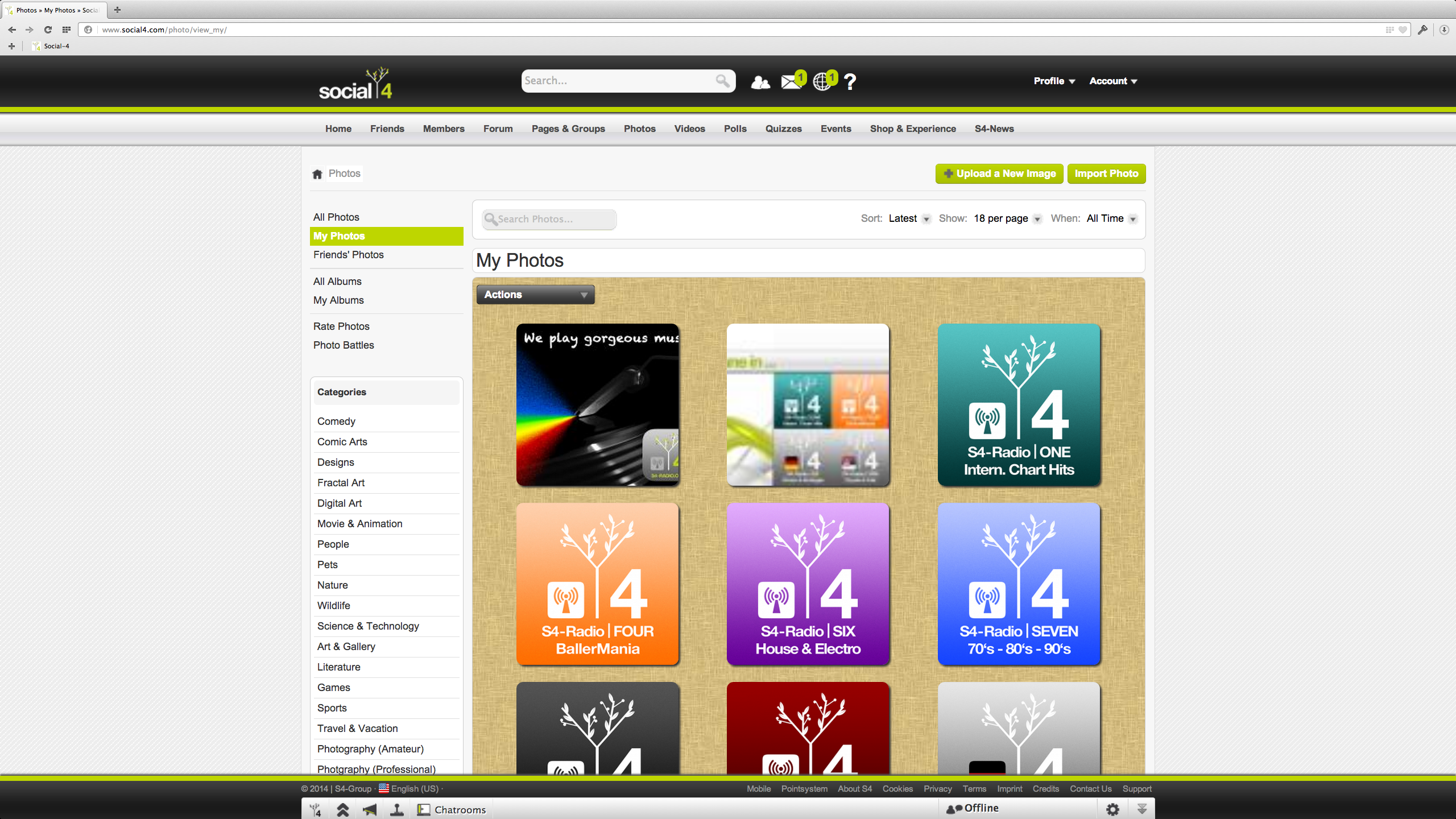Open Videos in the navigation bar
1456x819 pixels.
[689, 129]
